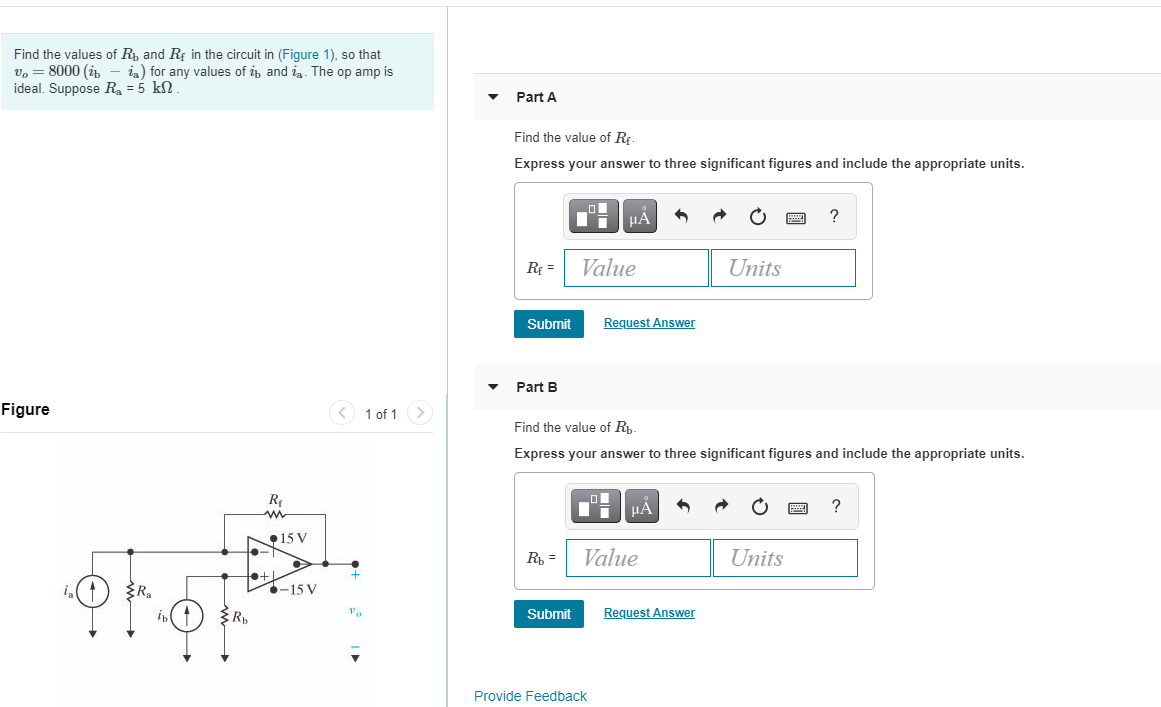Select the μÅ units icon in Part A
The image size is (1161, 707).
click(x=640, y=216)
